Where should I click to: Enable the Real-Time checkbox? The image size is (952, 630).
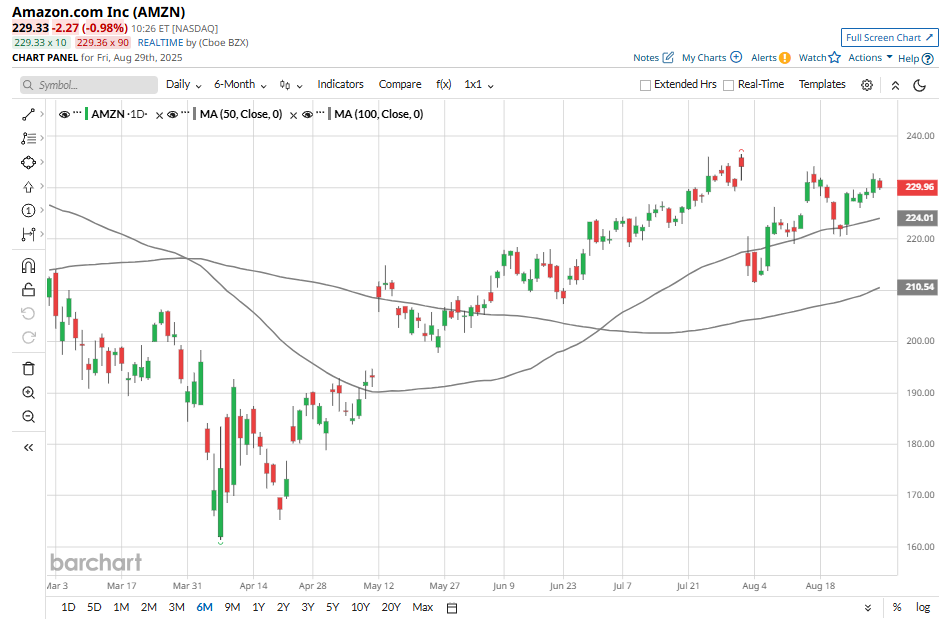click(x=729, y=85)
